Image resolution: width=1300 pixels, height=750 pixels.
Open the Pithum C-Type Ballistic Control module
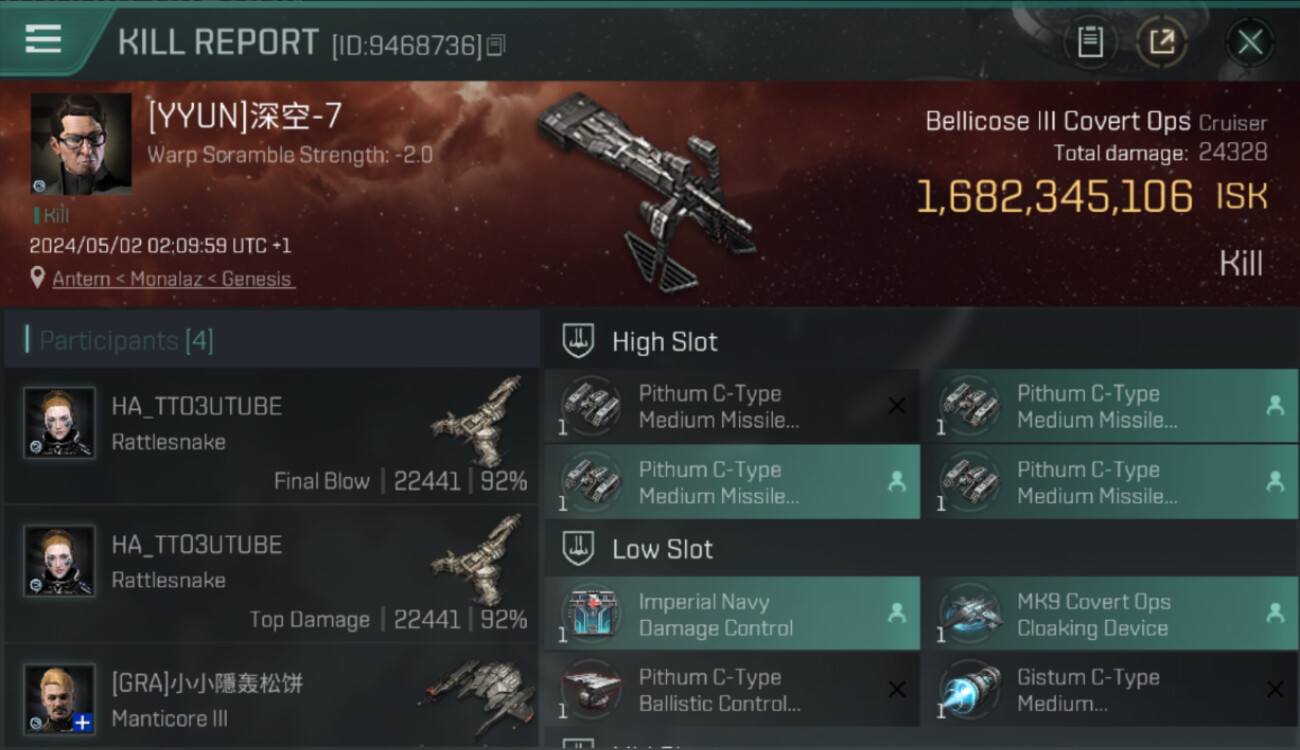coord(732,690)
